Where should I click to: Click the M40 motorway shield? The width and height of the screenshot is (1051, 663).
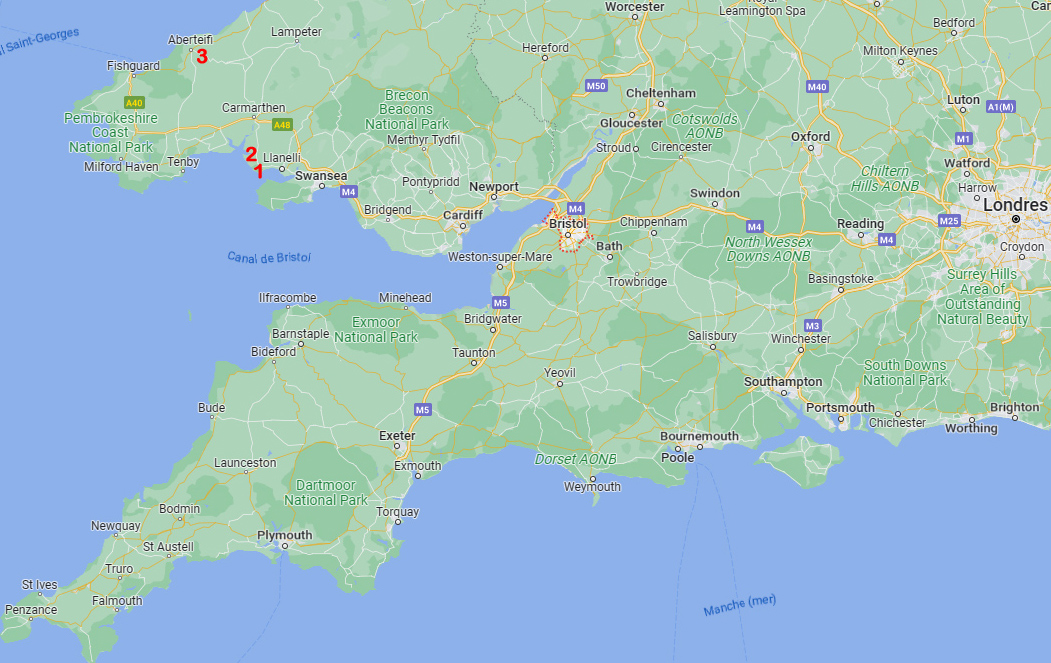click(x=817, y=86)
